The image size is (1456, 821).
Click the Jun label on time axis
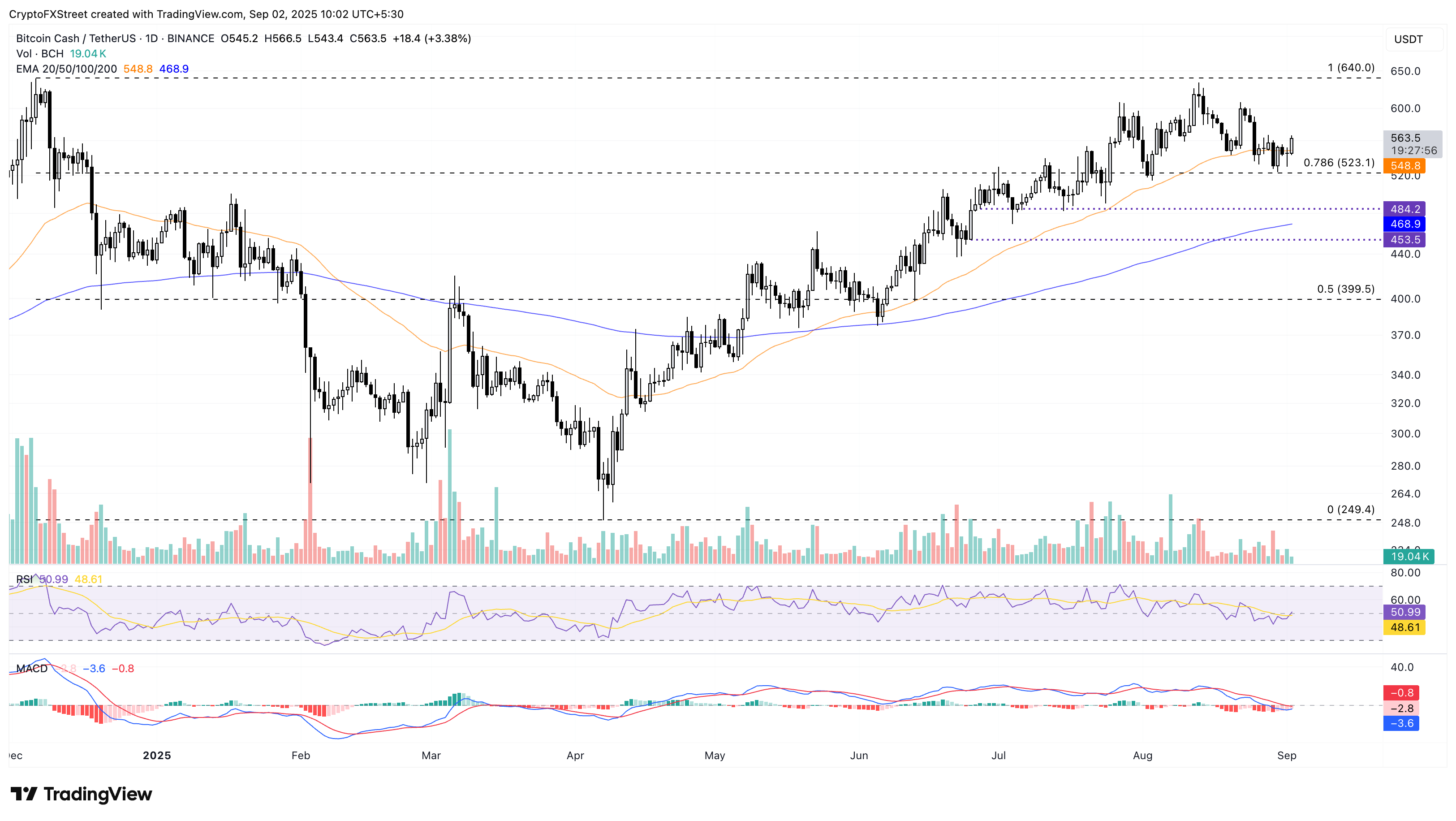[x=858, y=756]
